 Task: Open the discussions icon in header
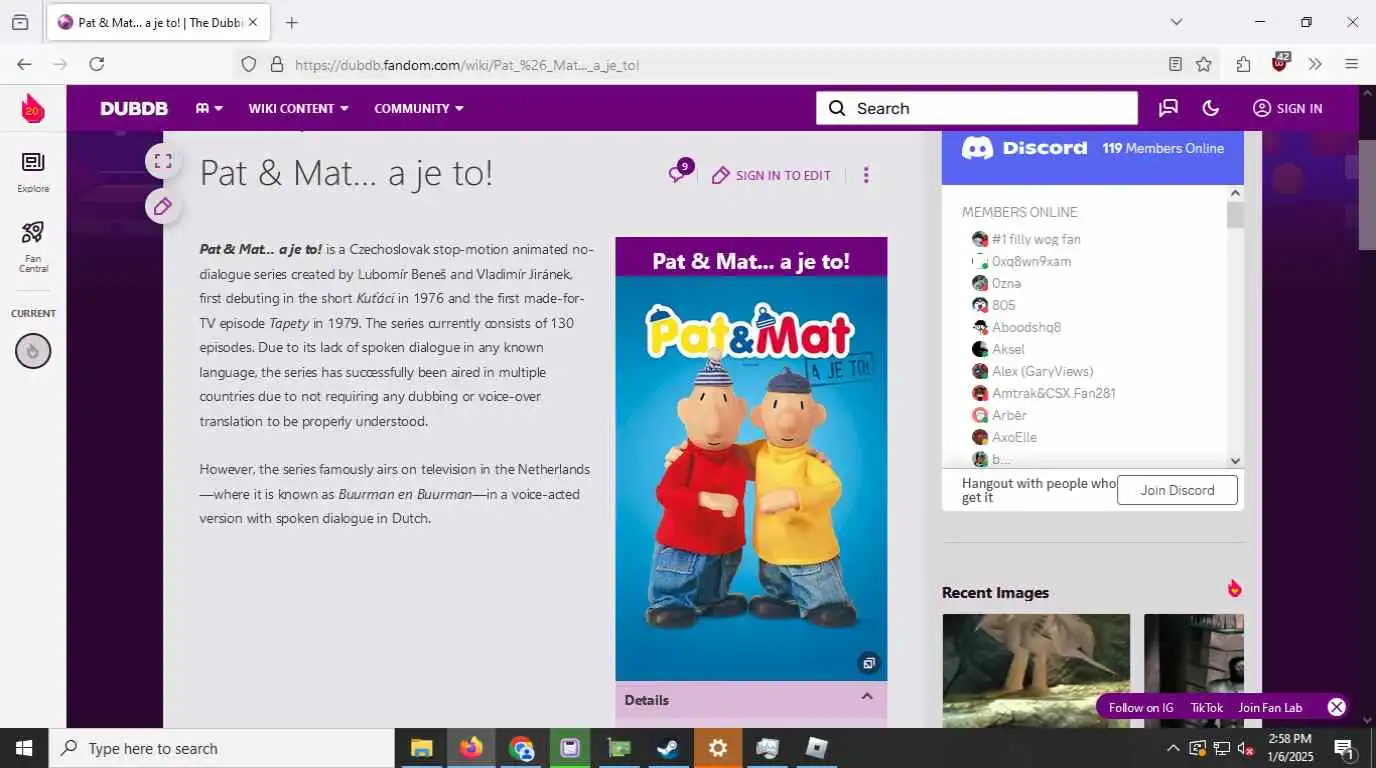coord(1168,108)
